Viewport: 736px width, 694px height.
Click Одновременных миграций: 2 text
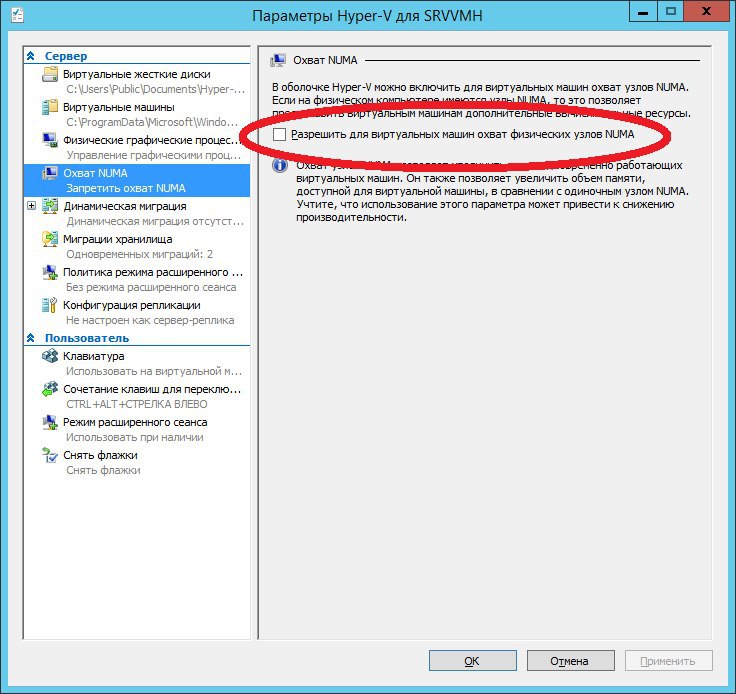click(139, 254)
